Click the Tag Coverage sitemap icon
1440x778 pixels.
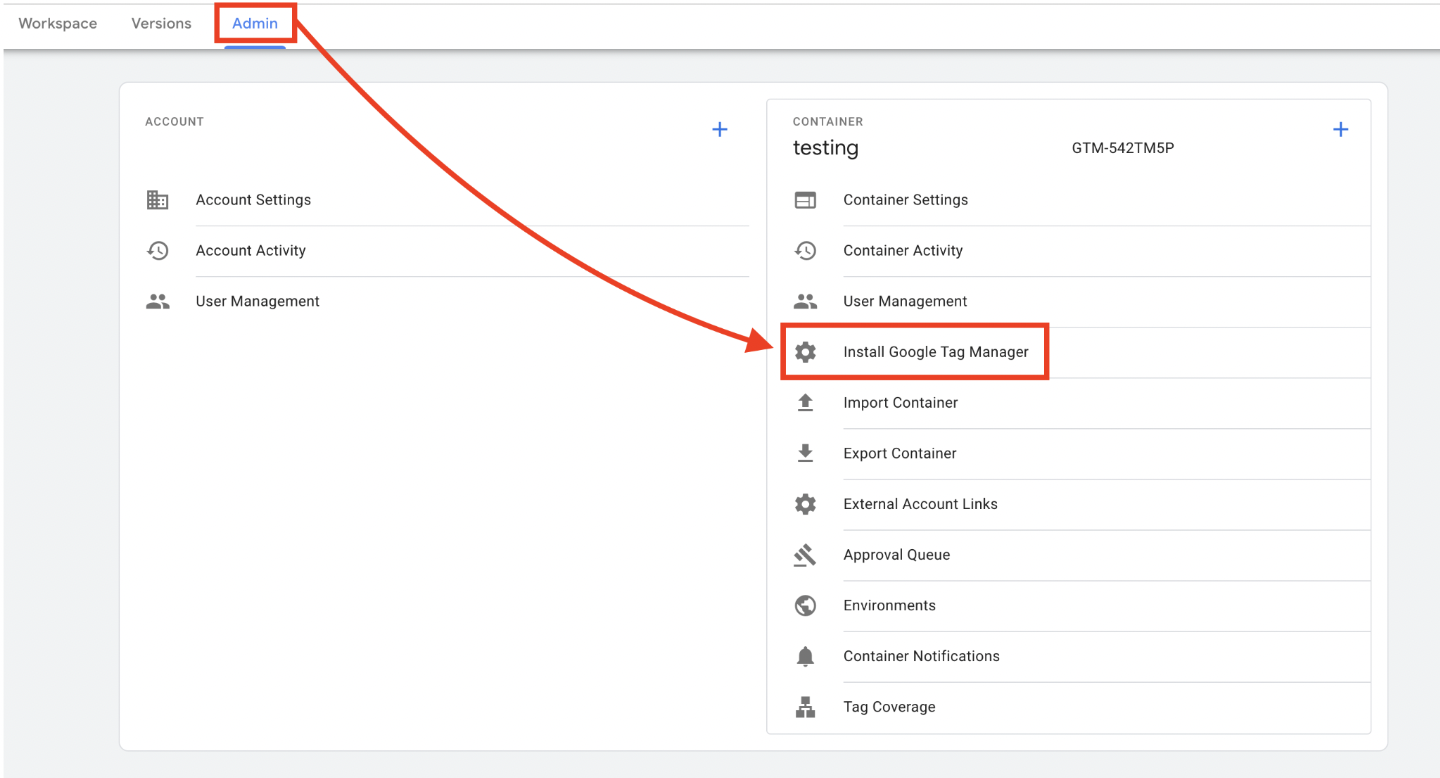[805, 707]
